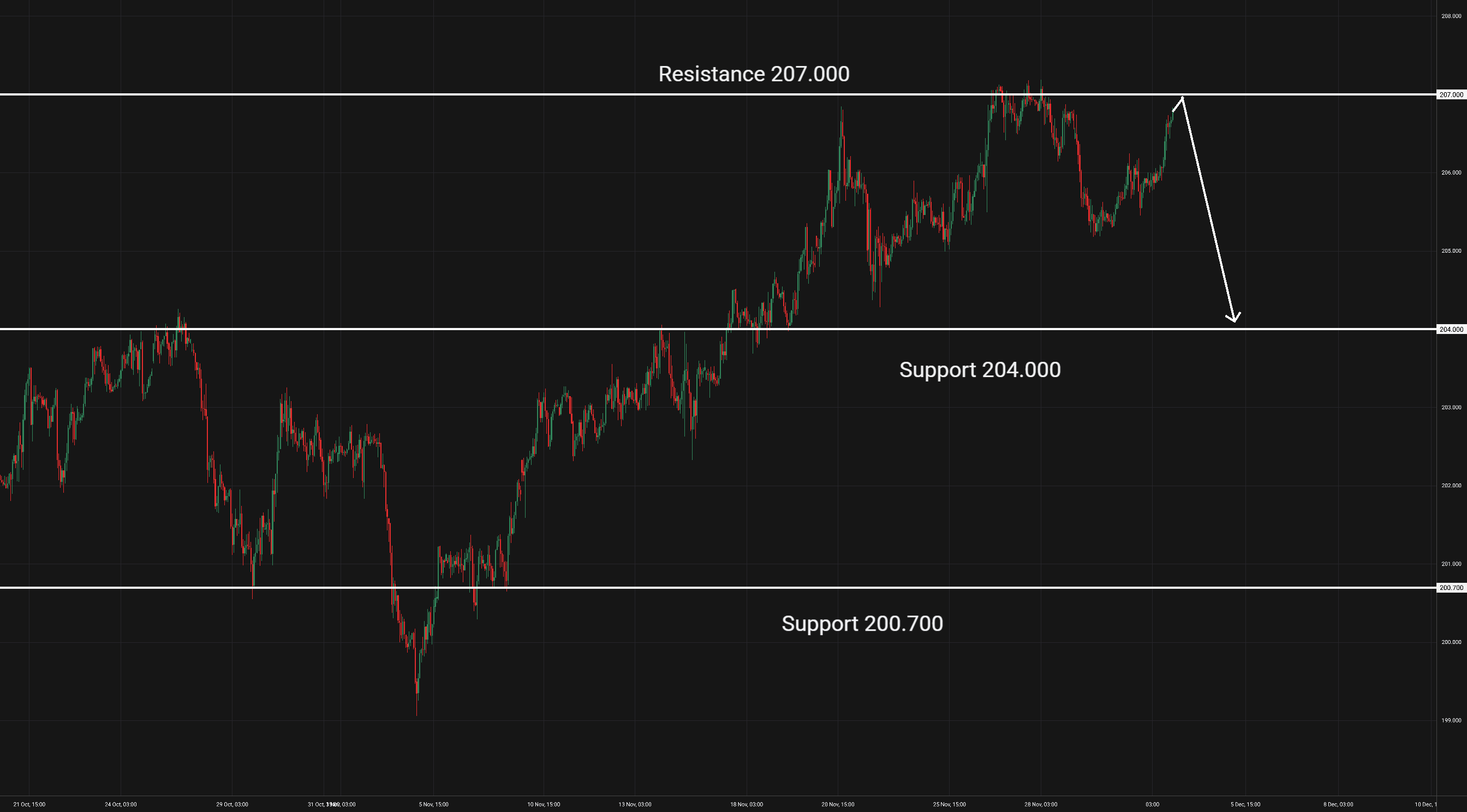Image resolution: width=1467 pixels, height=812 pixels.
Task: Click the 203.000 price scale label
Action: click(1451, 407)
